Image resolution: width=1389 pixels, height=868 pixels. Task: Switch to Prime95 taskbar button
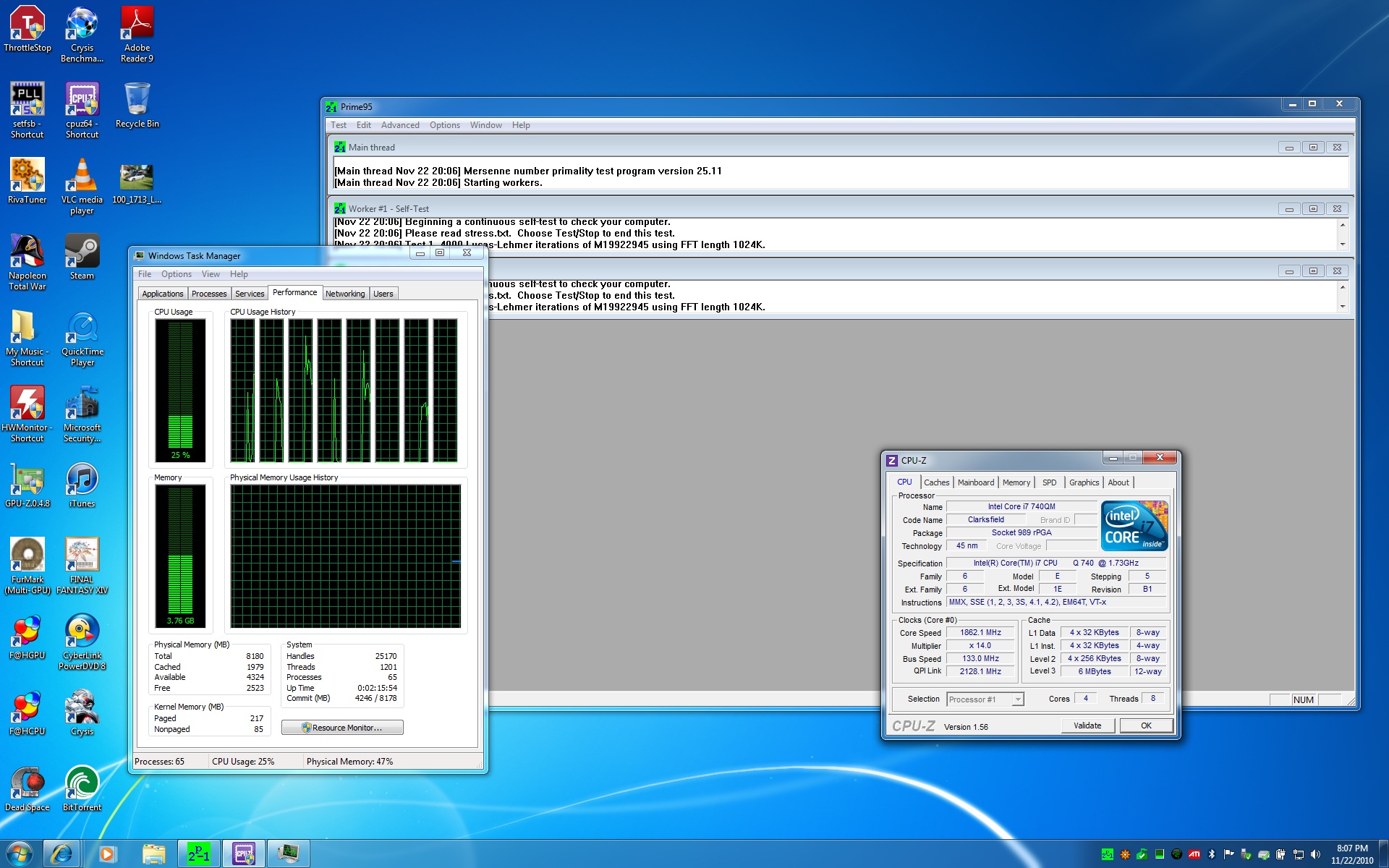[x=199, y=854]
